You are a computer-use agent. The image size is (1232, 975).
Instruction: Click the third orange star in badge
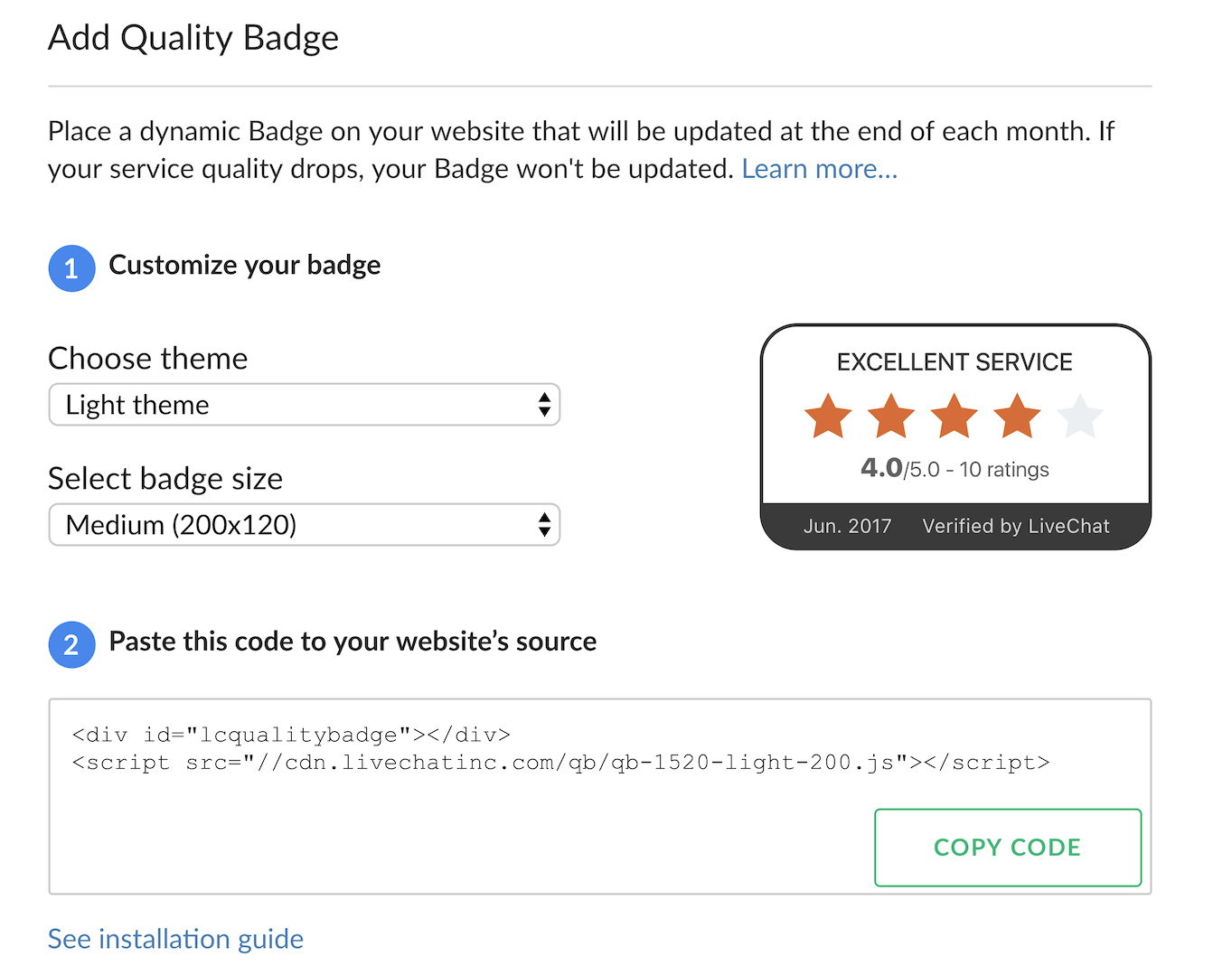(x=955, y=416)
